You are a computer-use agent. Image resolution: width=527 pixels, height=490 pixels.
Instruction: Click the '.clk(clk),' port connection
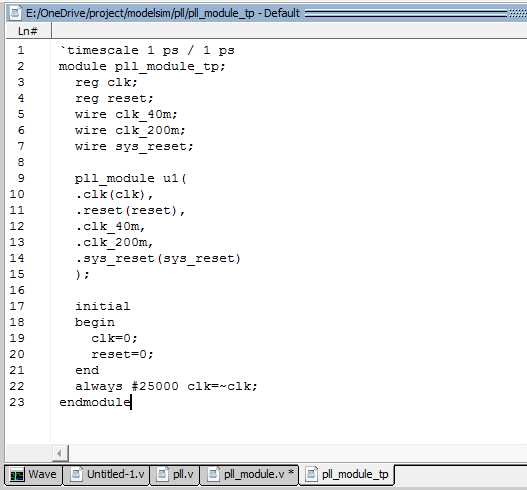tap(114, 194)
